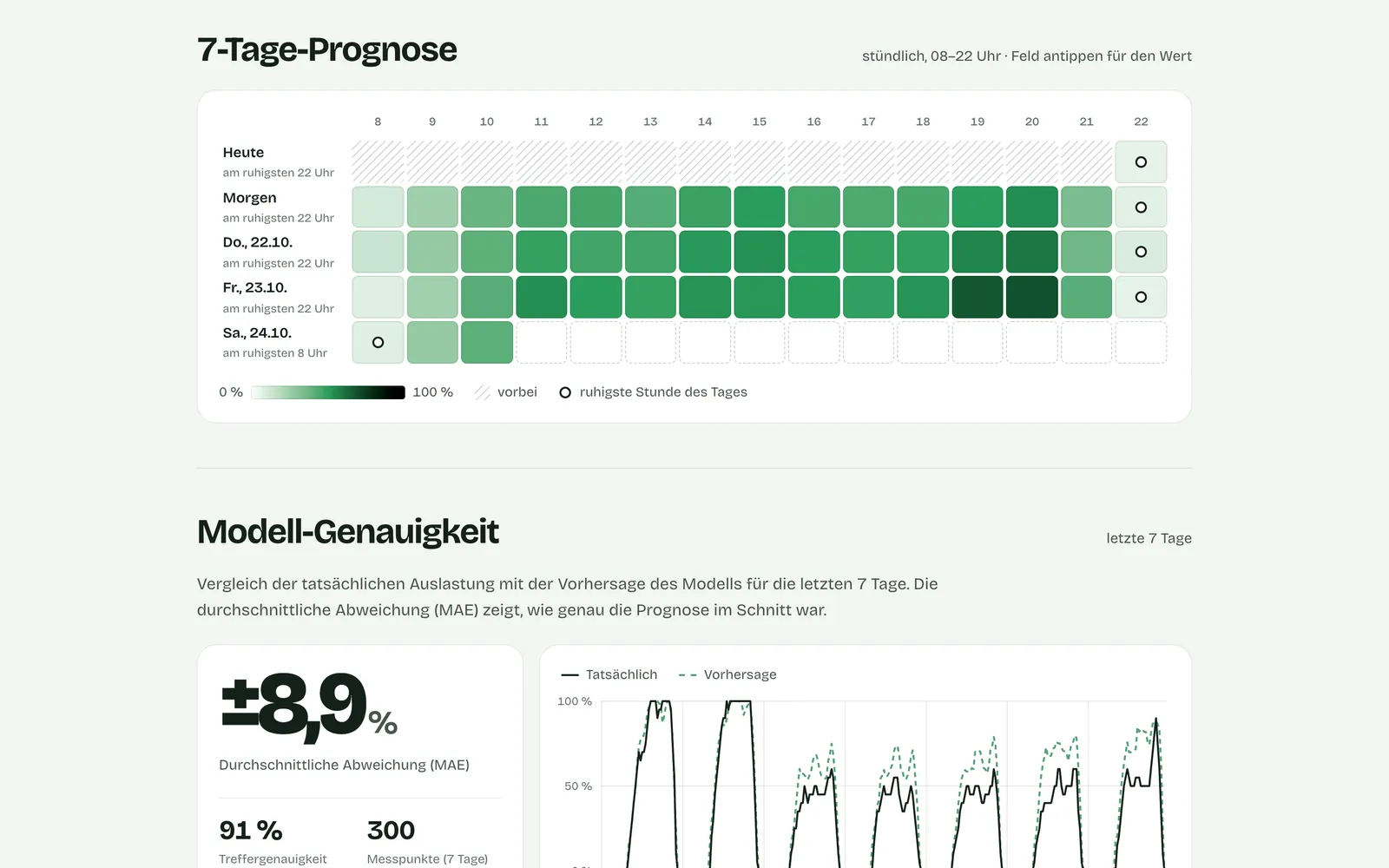This screenshot has width=1389, height=868.
Task: Tap the Fr., 23.10. cell at 8 Uhr
Action: [378, 297]
